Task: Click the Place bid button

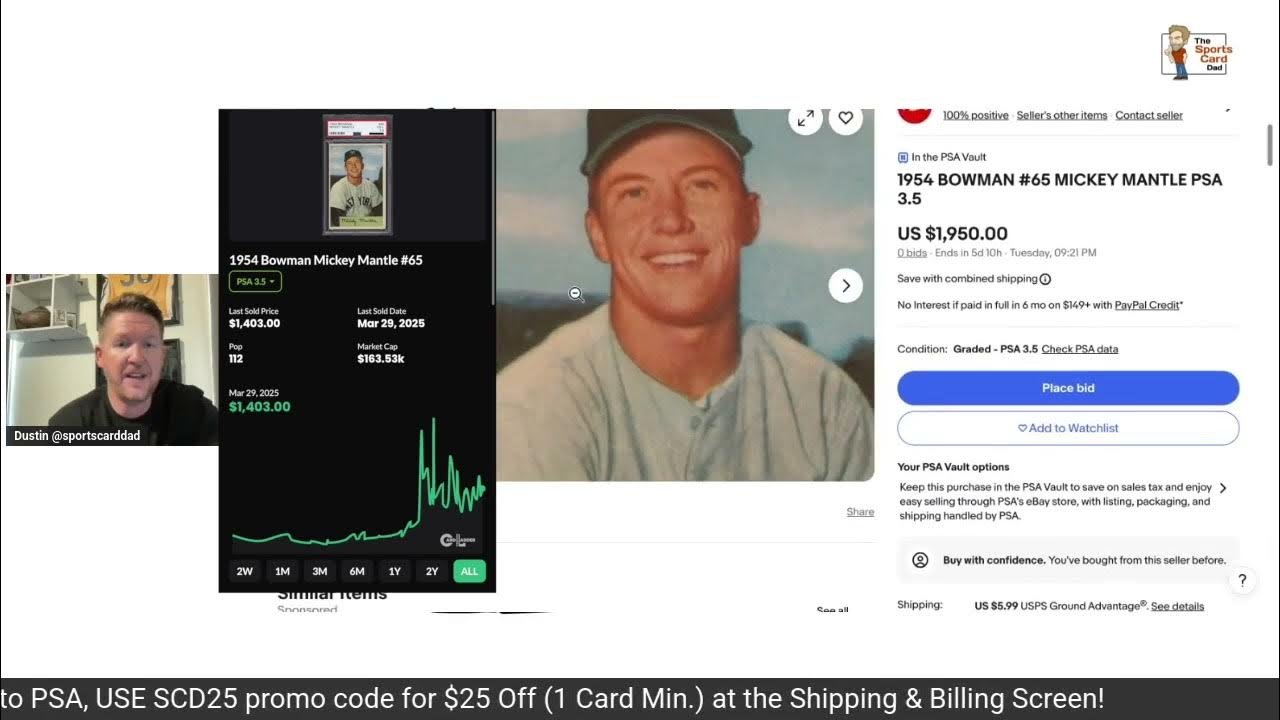Action: click(x=1068, y=388)
